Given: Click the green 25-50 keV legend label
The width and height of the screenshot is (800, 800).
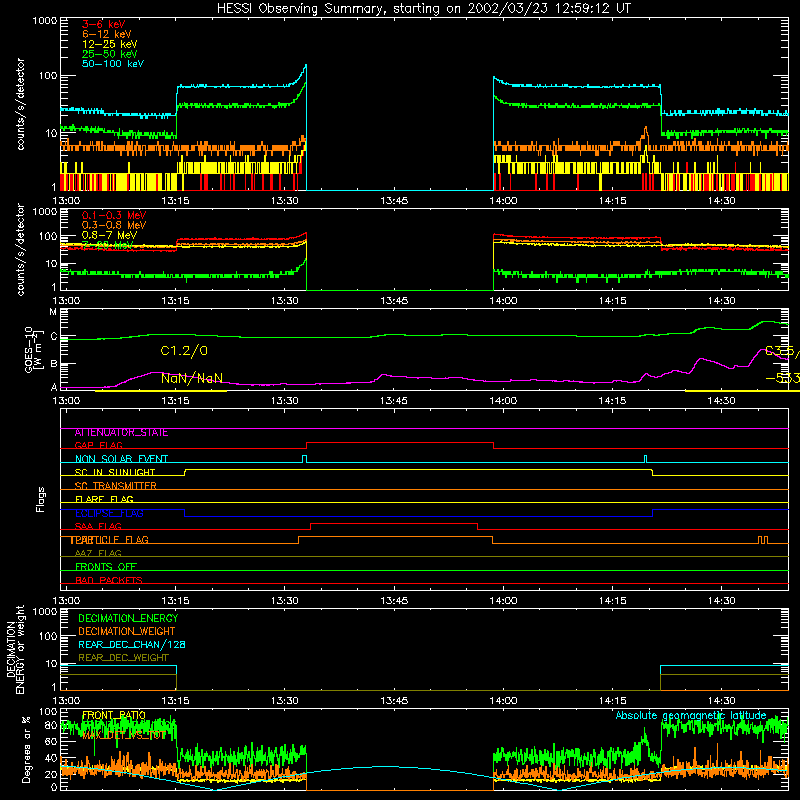Looking at the screenshot, I should click(x=109, y=54).
